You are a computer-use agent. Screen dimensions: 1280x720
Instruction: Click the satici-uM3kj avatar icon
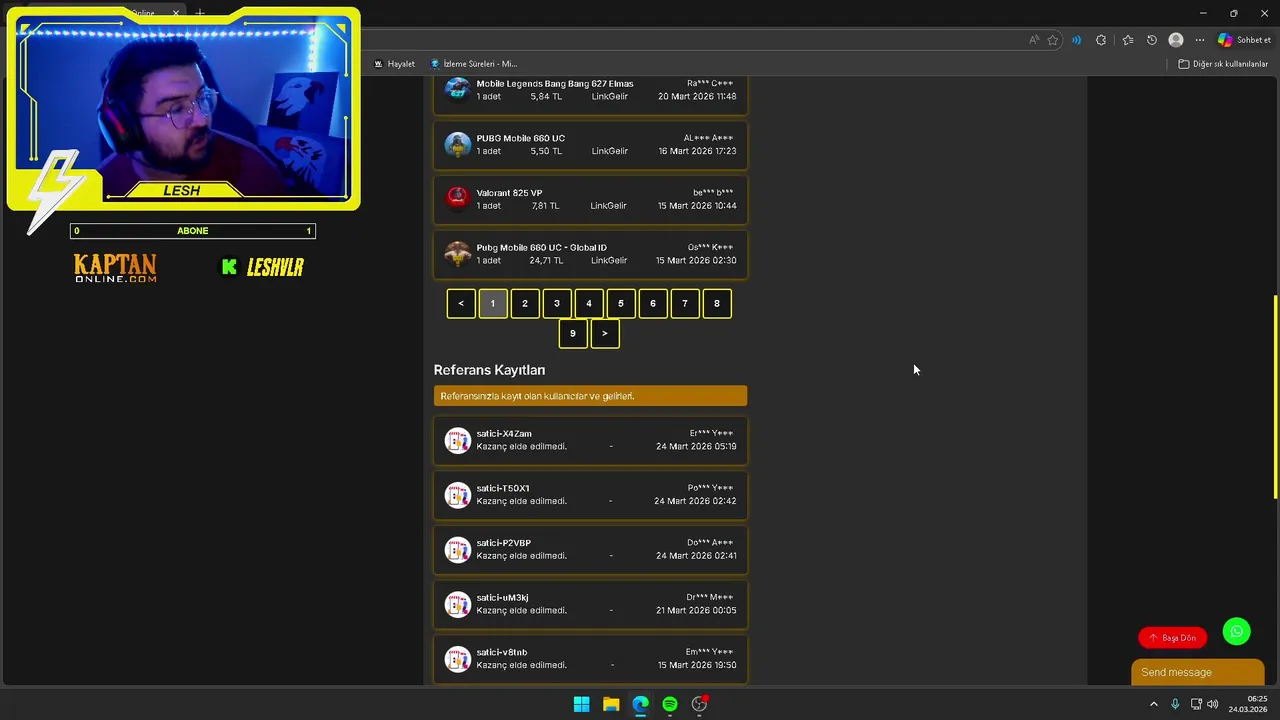point(458,604)
